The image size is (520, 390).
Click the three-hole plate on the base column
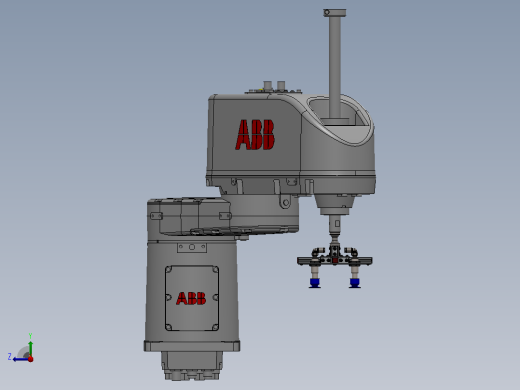click(192, 247)
